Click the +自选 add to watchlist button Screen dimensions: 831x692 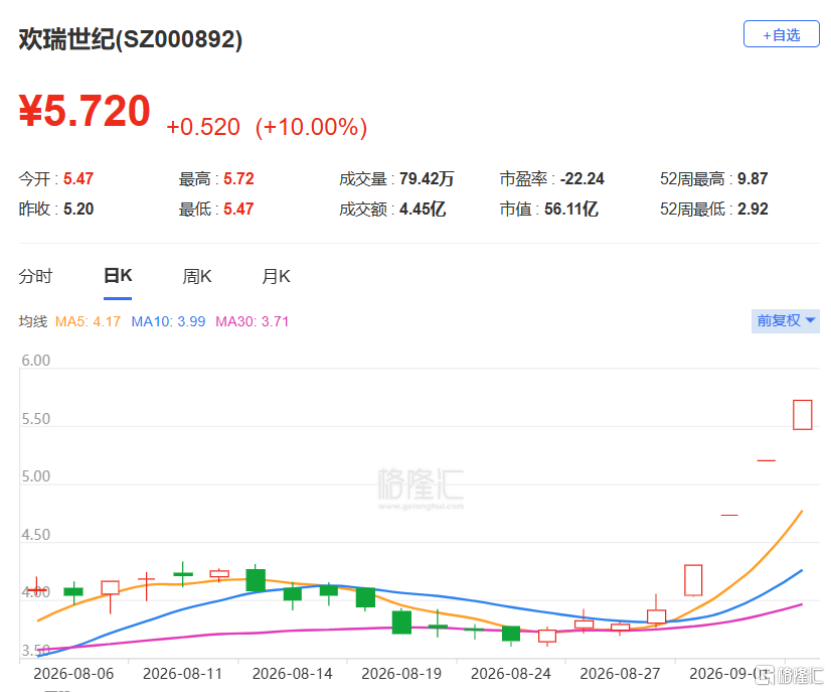781,34
